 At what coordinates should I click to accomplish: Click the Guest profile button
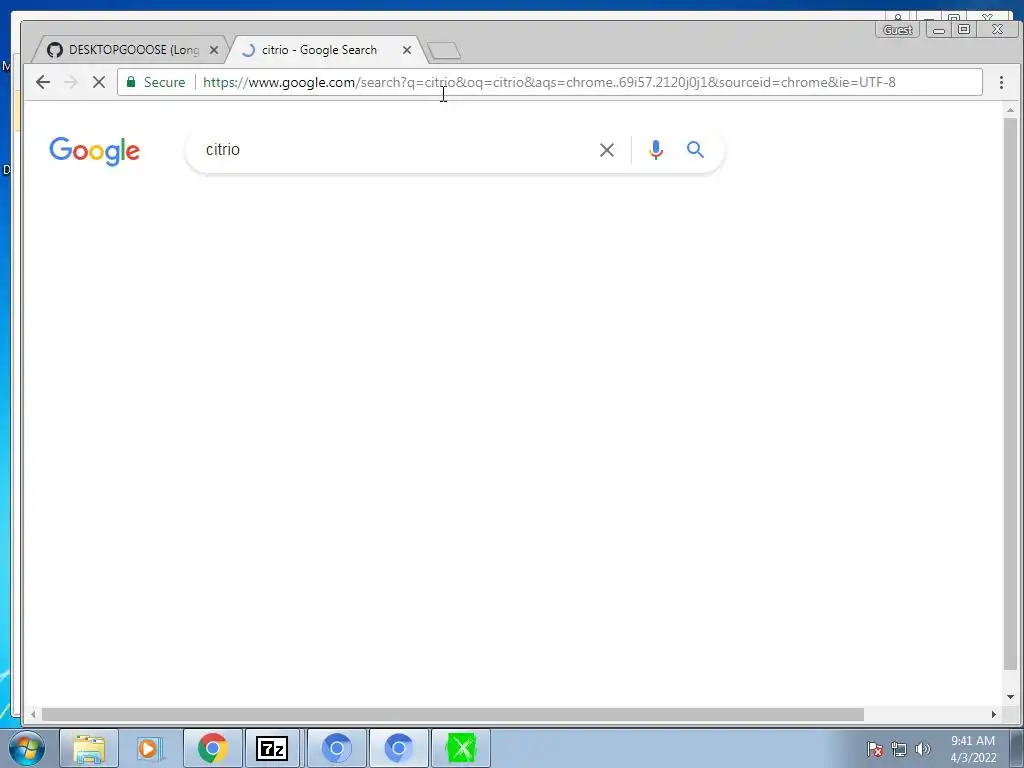897,30
